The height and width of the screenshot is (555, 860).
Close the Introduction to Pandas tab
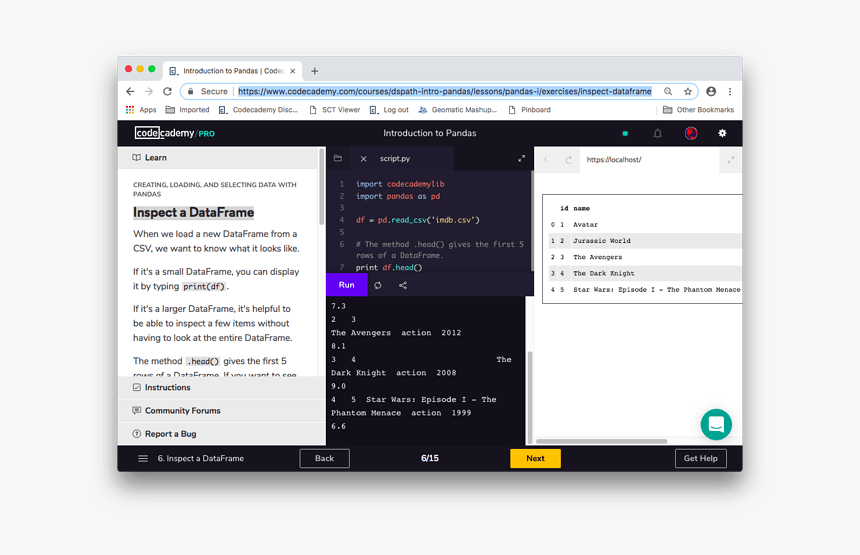point(293,71)
